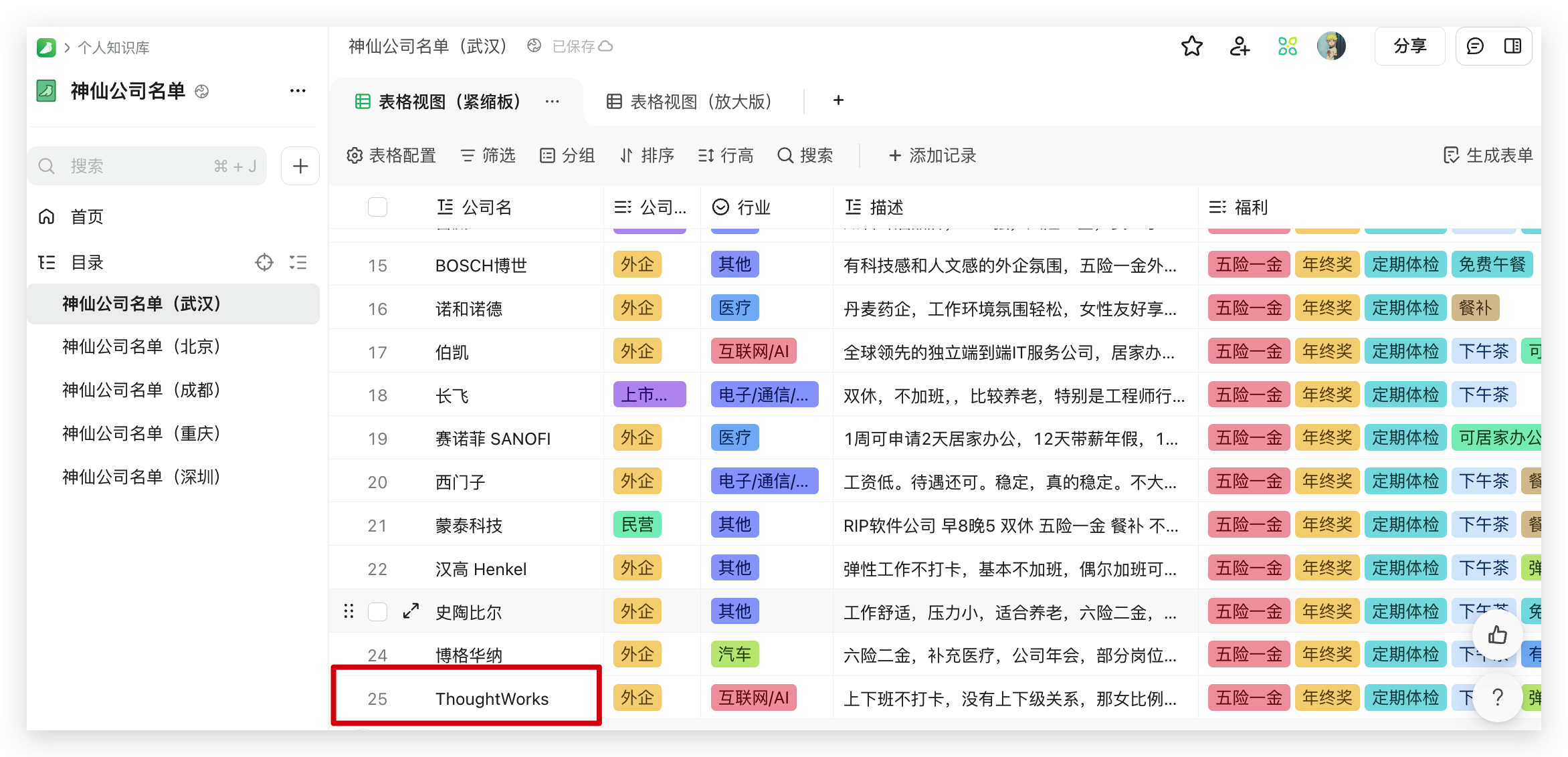Click the star favorite icon
Image resolution: width=1568 pixels, height=757 pixels.
click(x=1191, y=47)
